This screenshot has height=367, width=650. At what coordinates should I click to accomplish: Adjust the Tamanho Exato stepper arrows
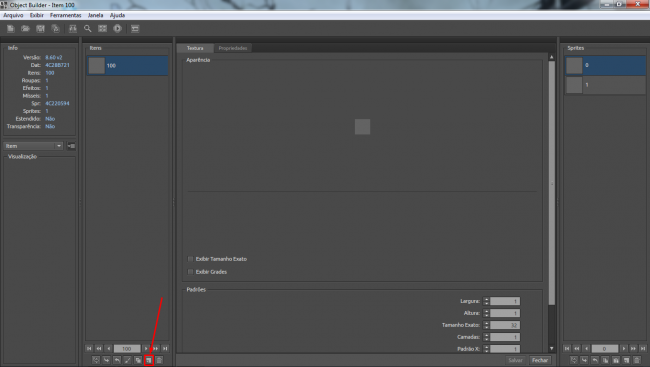[x=486, y=325]
